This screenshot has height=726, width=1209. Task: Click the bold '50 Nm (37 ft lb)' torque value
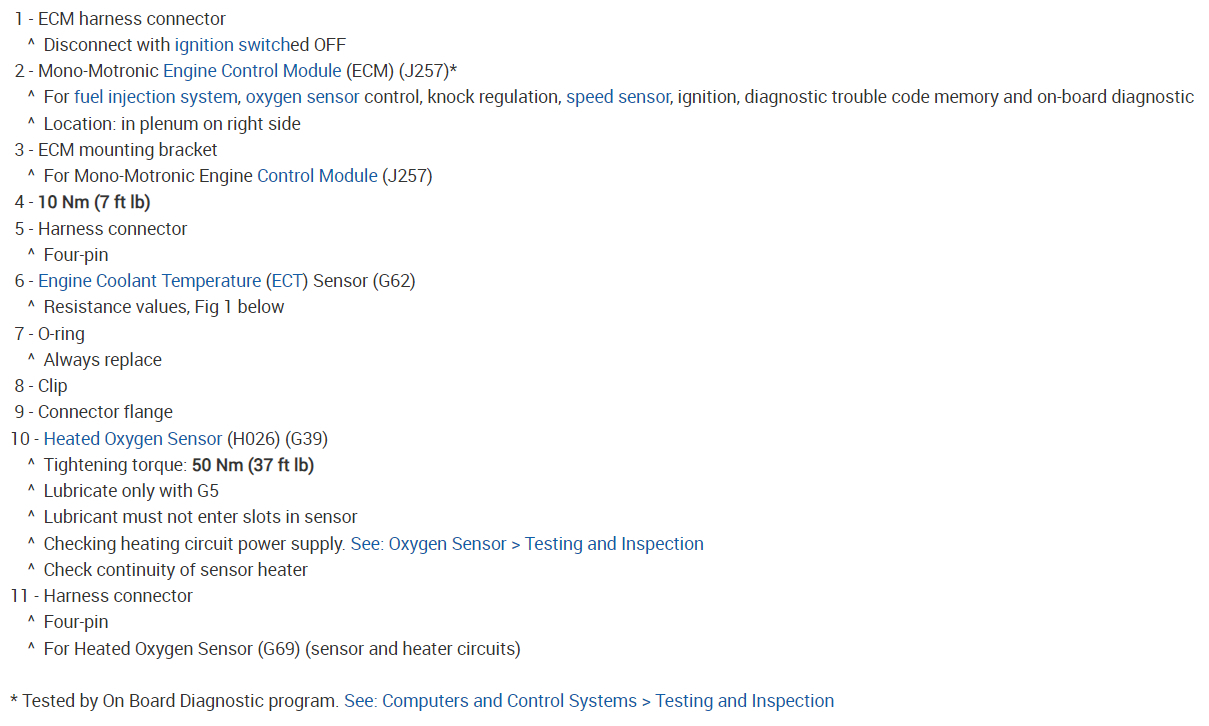(253, 465)
